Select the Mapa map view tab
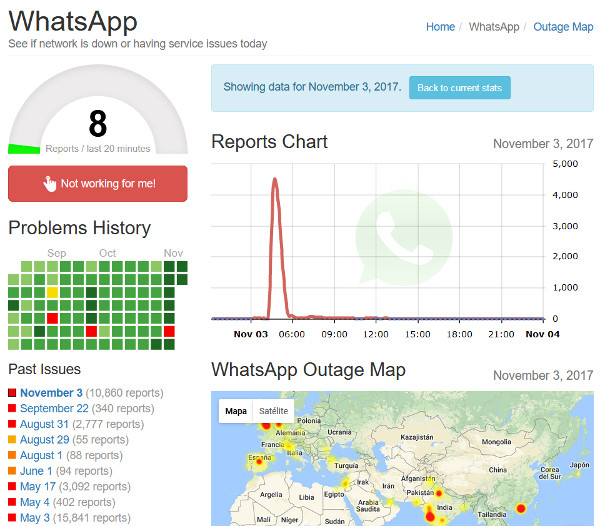This screenshot has width=600, height=526. tap(236, 411)
